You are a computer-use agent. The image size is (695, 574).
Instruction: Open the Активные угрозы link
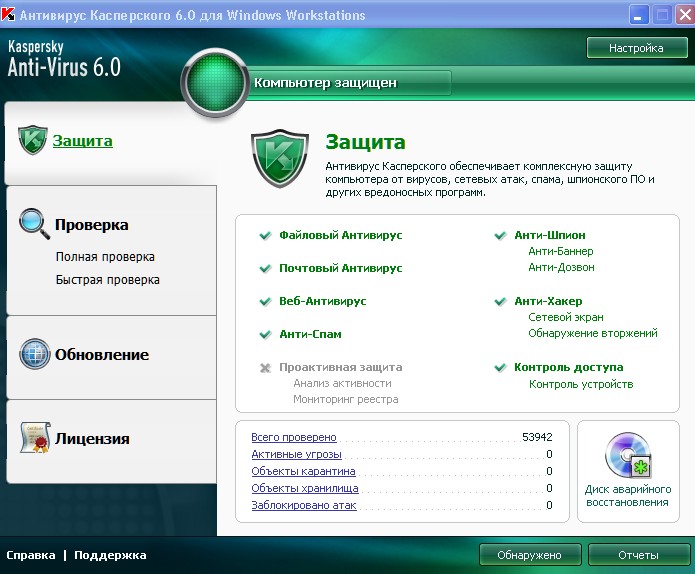tap(297, 454)
